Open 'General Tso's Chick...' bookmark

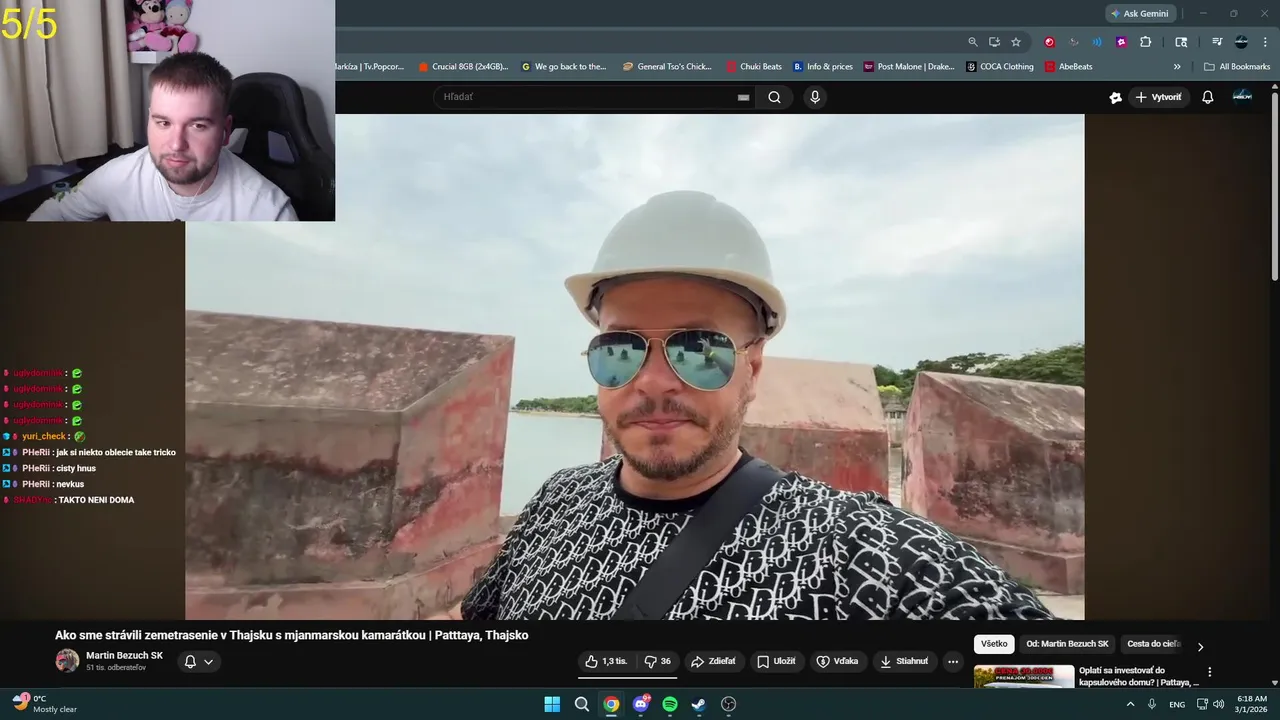(667, 67)
